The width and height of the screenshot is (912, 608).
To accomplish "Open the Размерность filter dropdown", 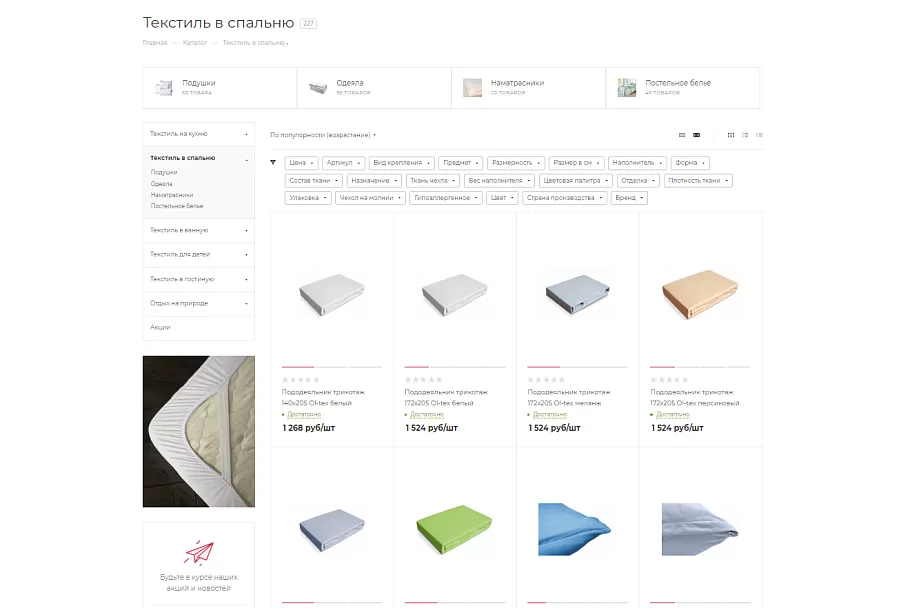I will coord(516,163).
